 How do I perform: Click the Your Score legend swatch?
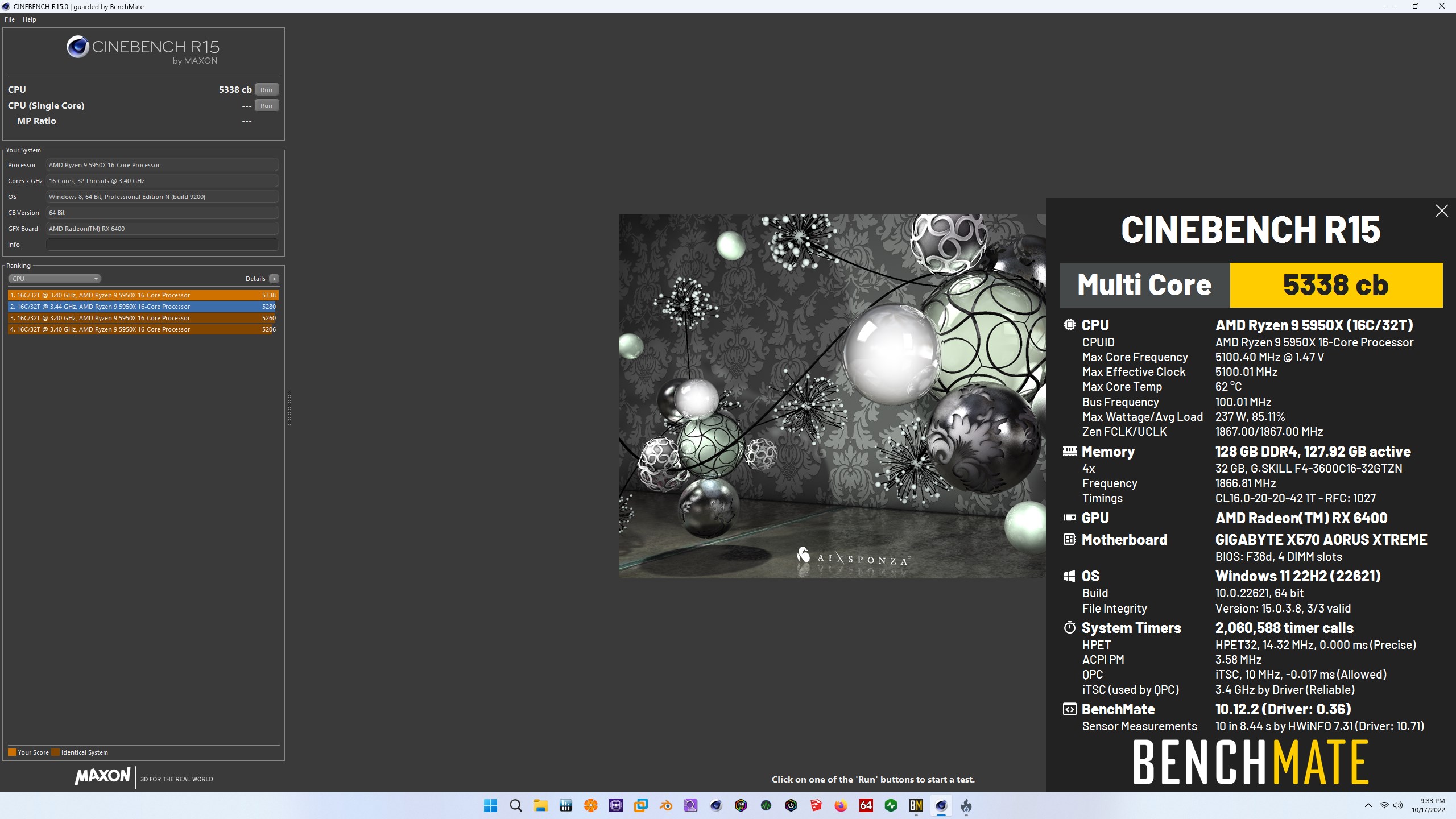point(12,752)
